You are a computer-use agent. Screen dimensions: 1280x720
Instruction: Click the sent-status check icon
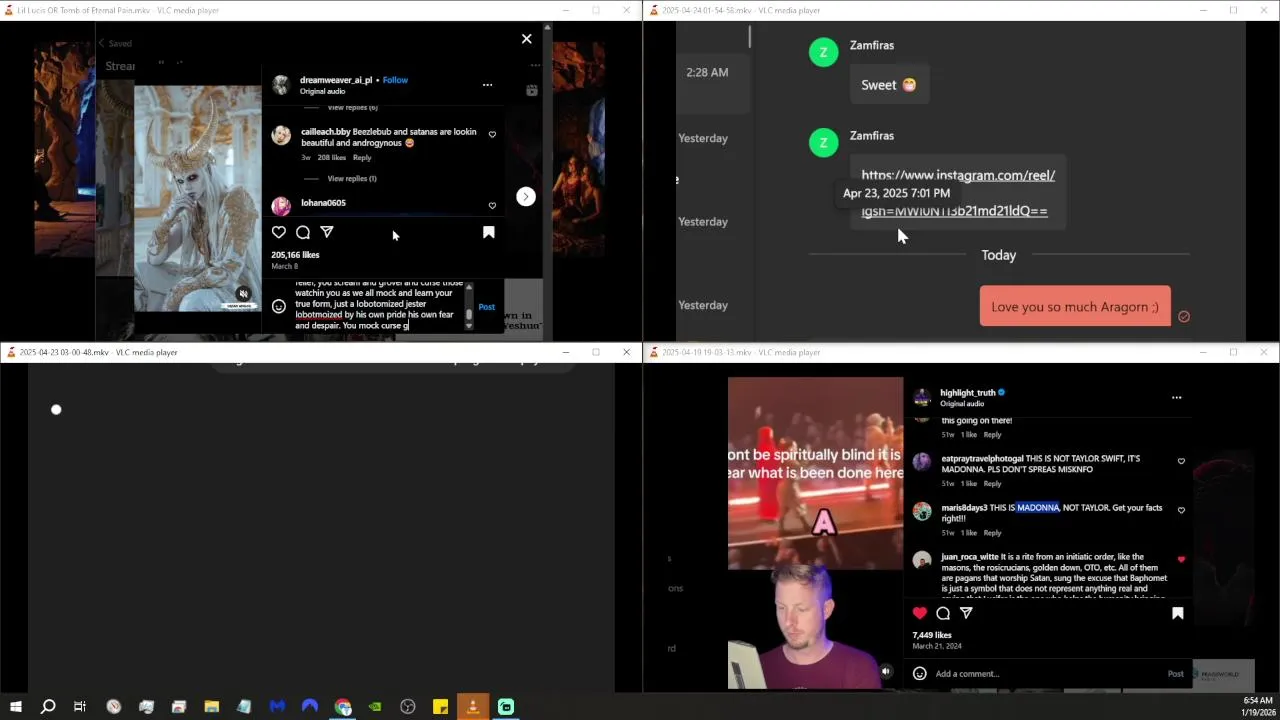(x=1184, y=316)
